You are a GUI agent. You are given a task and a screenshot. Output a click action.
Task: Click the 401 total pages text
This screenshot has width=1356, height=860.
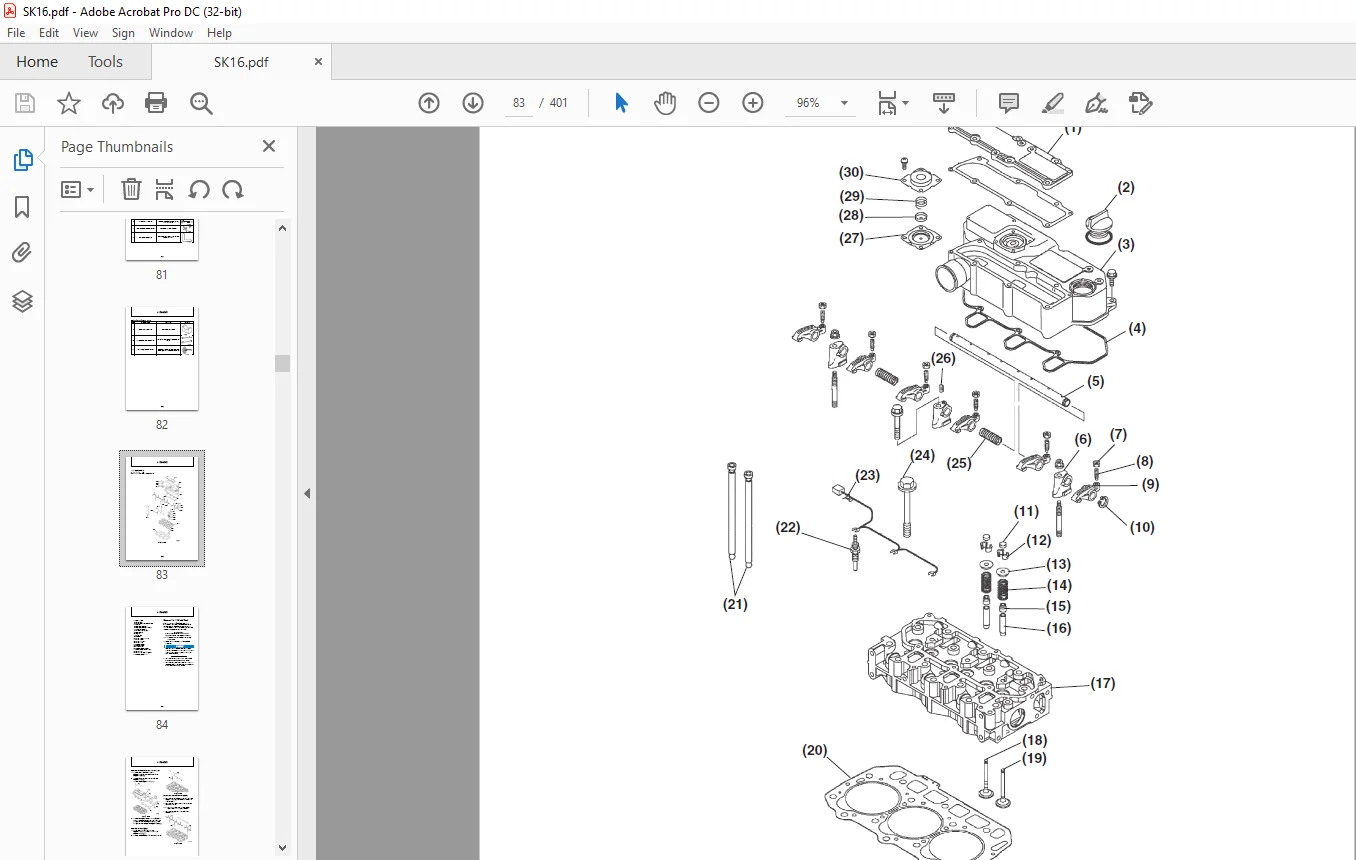558,103
